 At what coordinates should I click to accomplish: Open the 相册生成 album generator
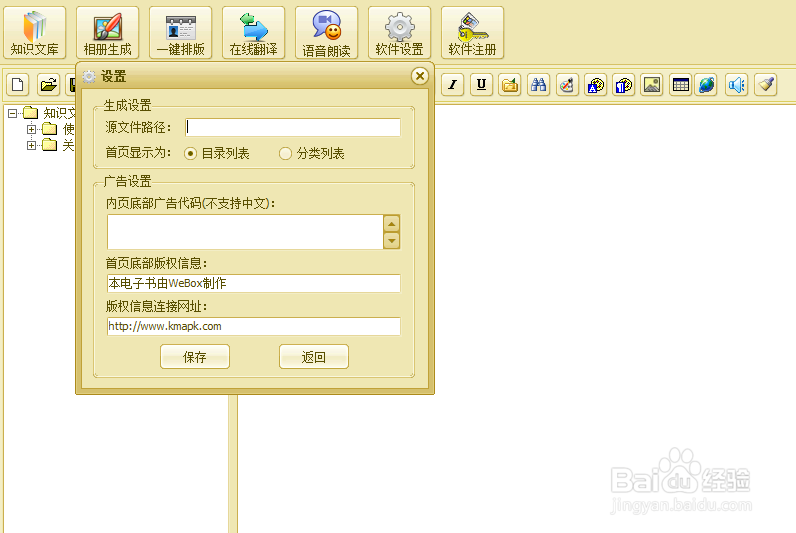[107, 33]
